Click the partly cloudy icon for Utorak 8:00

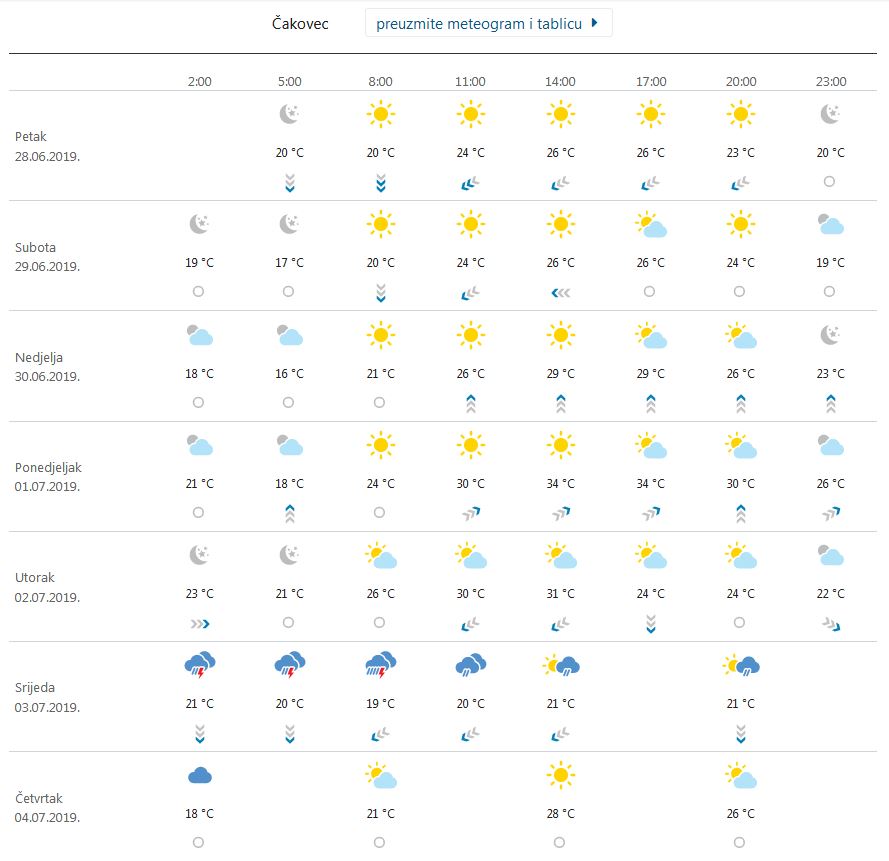(380, 556)
